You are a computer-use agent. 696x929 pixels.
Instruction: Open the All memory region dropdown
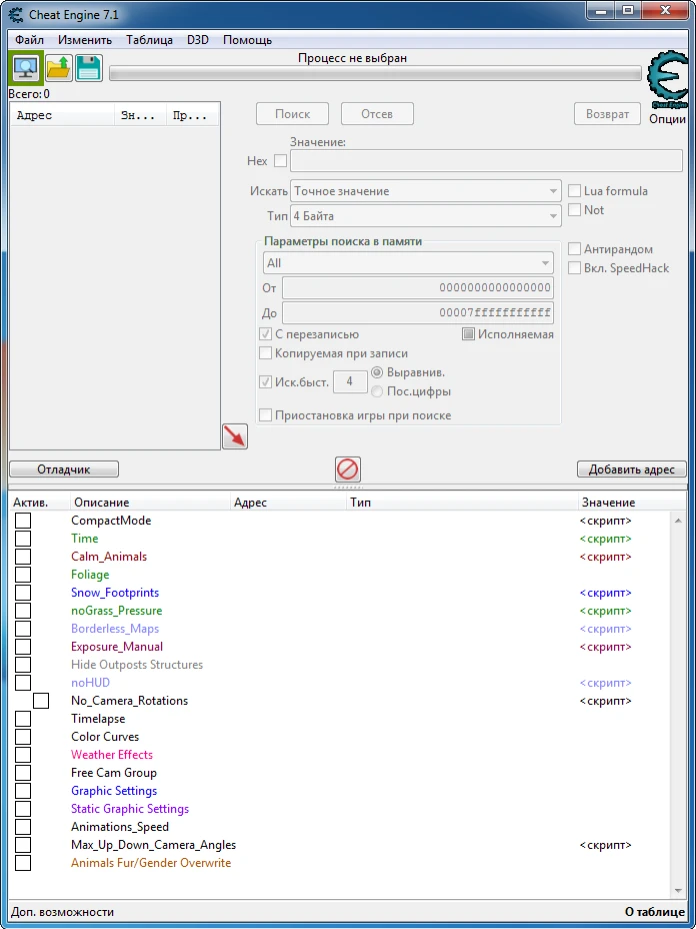tap(408, 263)
